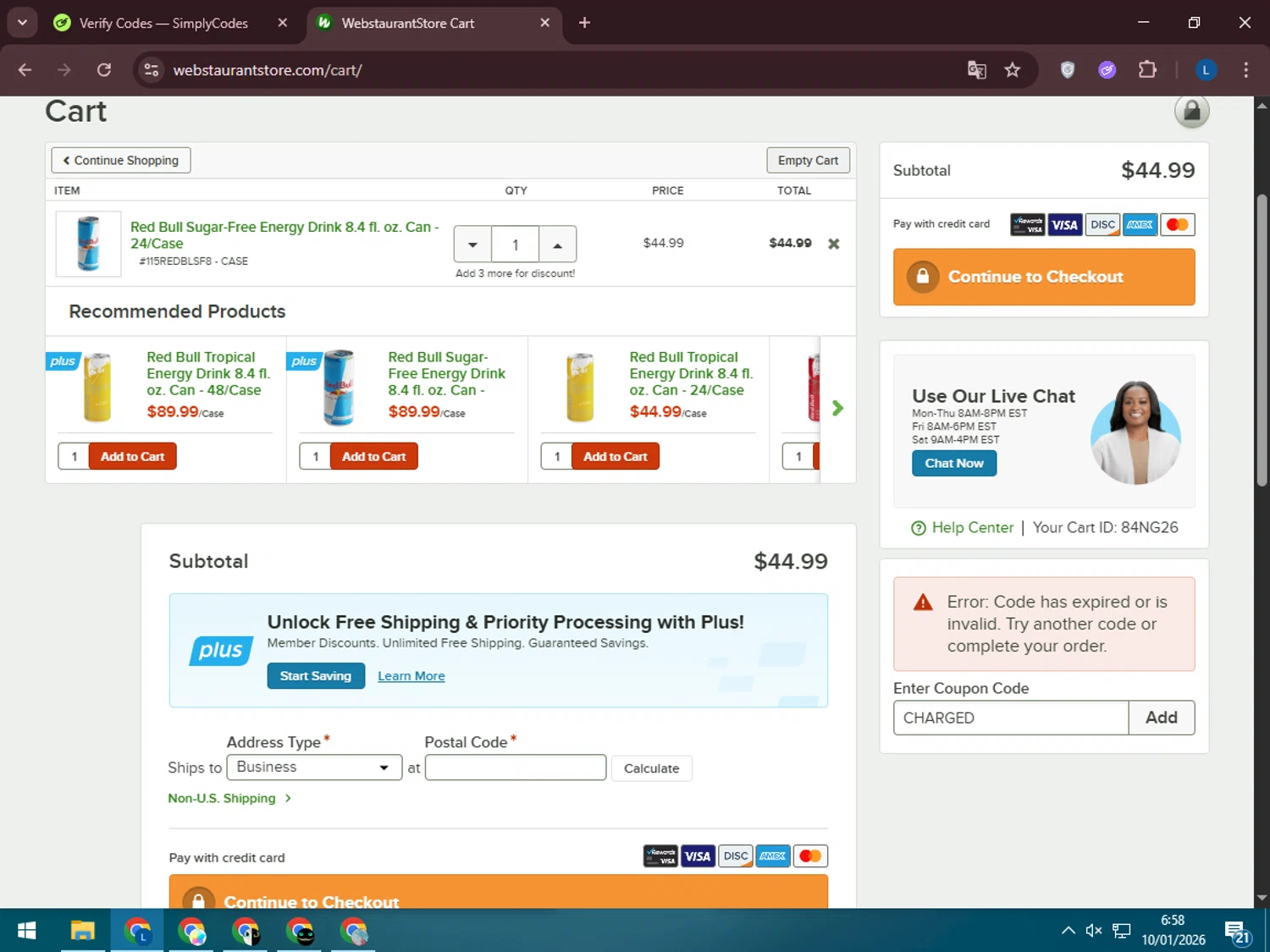Screen dimensions: 1270x952
Task: Add Red Bull Tropical 48/Case to cart
Action: point(133,456)
